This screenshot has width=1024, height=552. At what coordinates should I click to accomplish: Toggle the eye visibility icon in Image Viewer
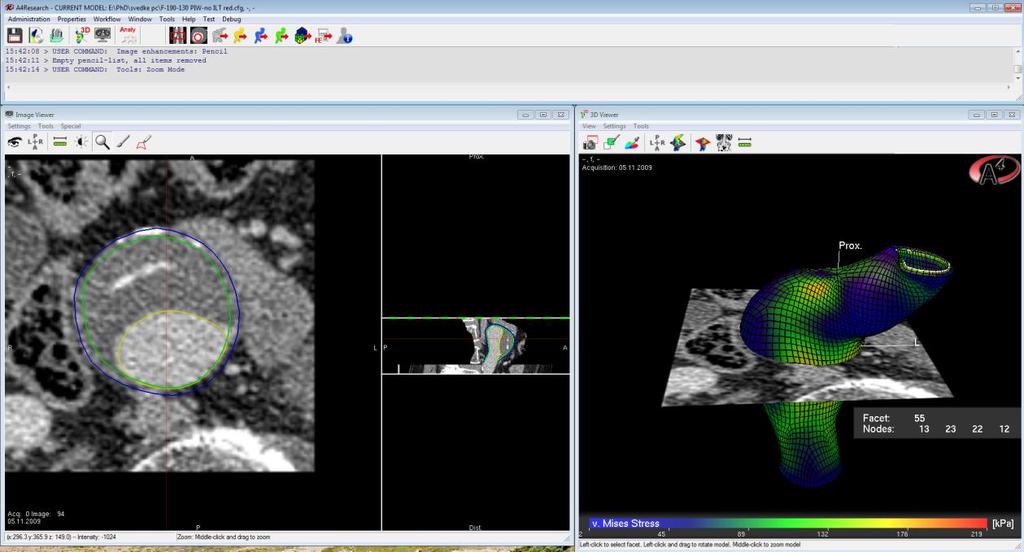coord(14,142)
